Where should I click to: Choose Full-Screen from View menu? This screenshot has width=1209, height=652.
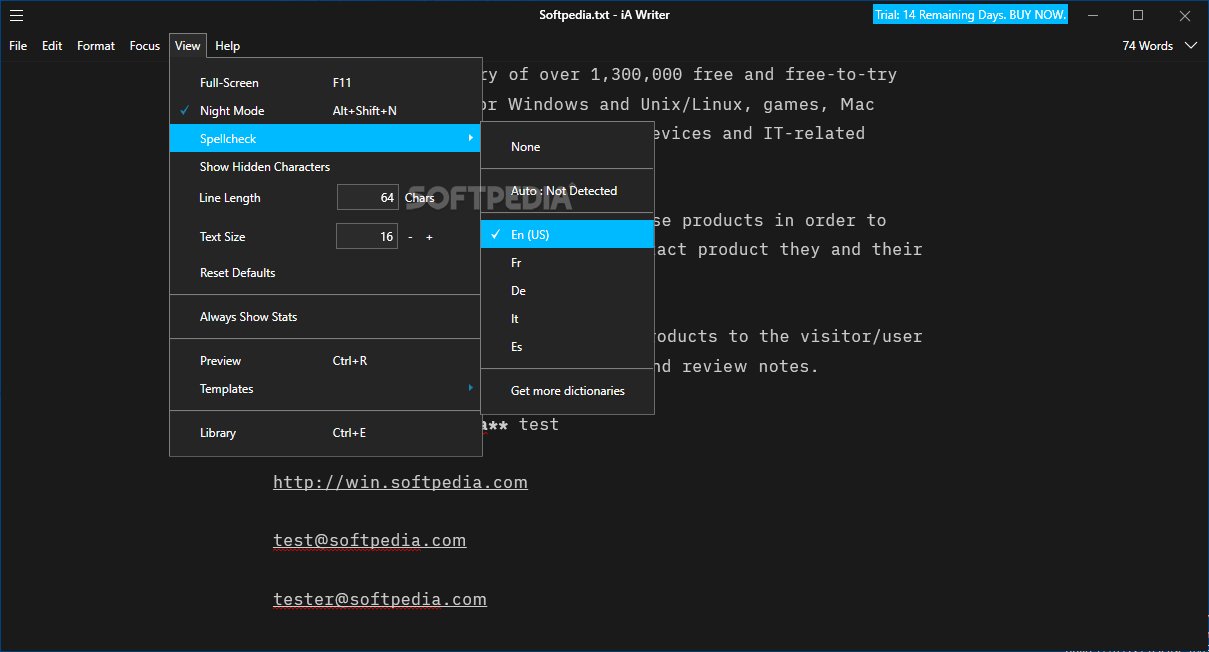coord(326,83)
